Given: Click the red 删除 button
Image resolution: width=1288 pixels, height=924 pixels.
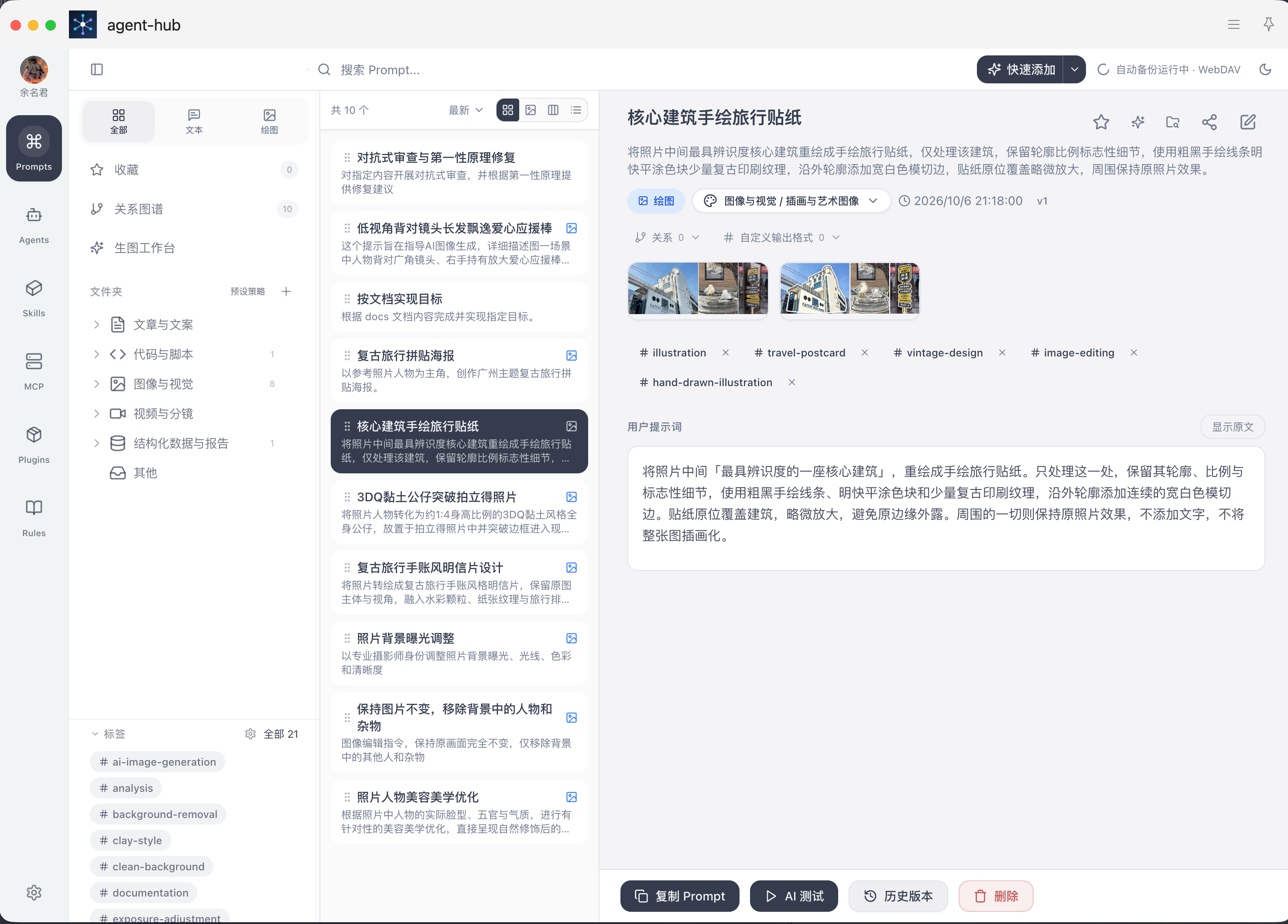Looking at the screenshot, I should 996,896.
